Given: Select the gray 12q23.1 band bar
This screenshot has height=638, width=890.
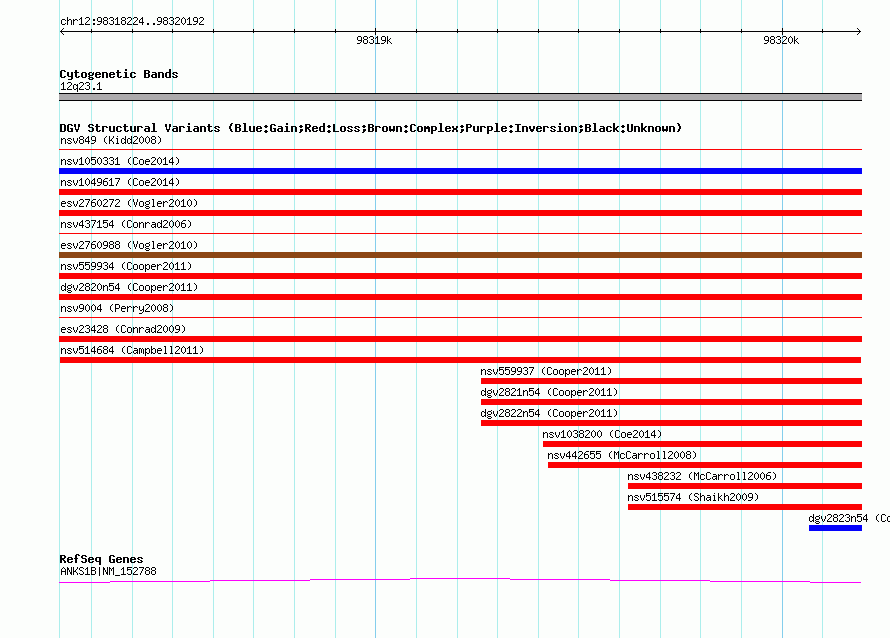Looking at the screenshot, I should tap(460, 97).
